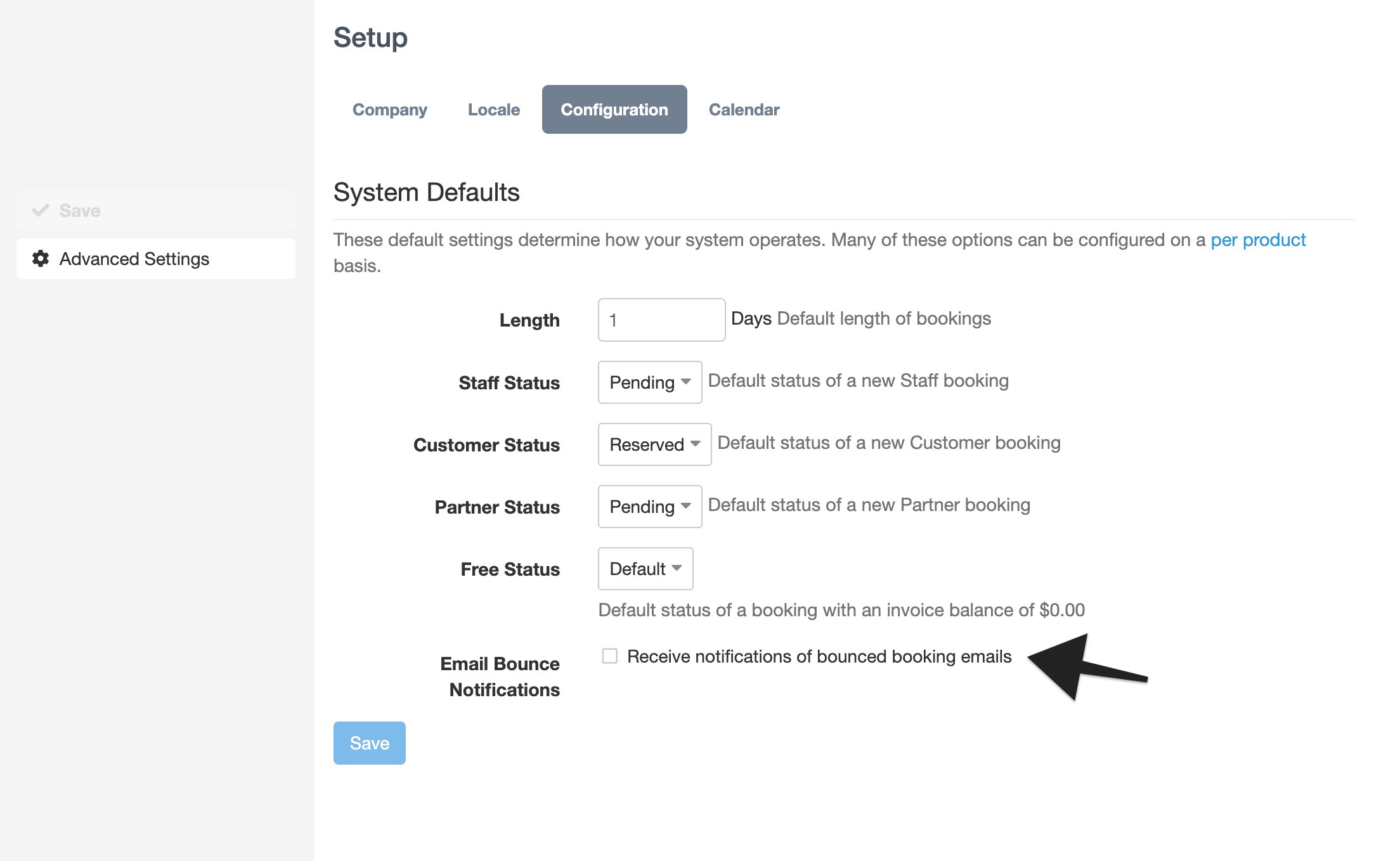
Task: Click the checkmark icon on sidebar Save
Action: coord(41,210)
